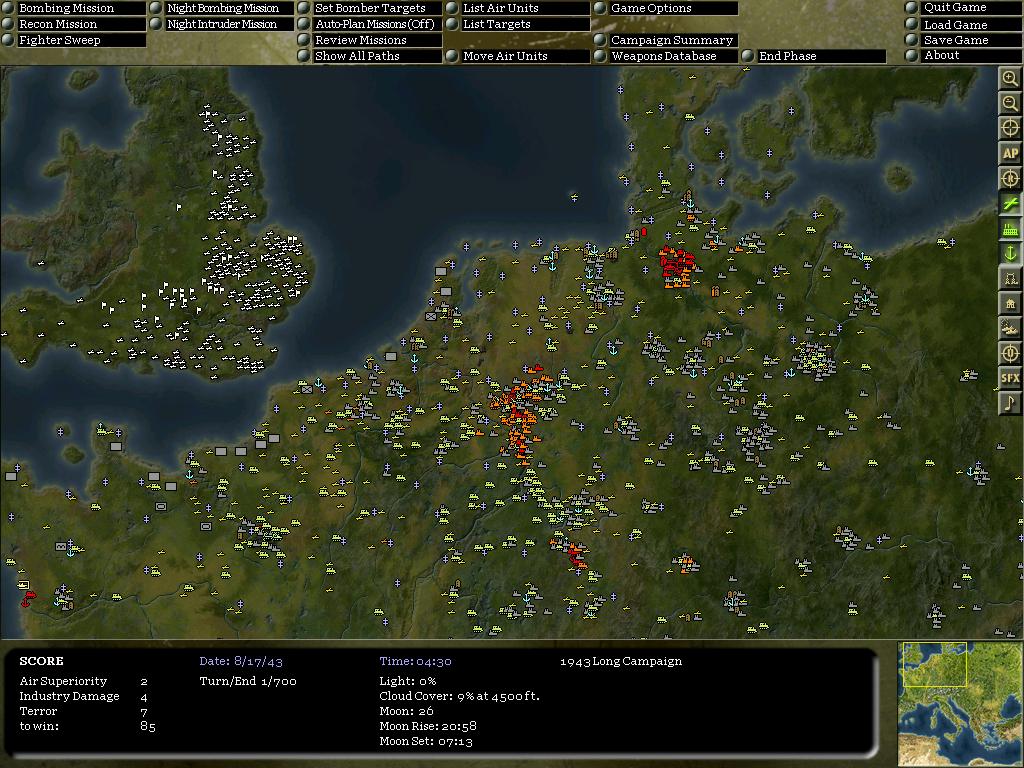The width and height of the screenshot is (1024, 768).
Task: Open Night Bombing Mission
Action: point(222,8)
